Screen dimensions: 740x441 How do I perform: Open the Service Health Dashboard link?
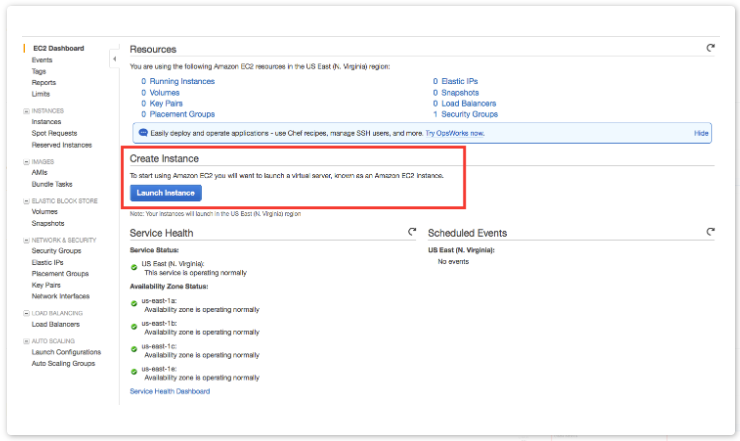170,391
